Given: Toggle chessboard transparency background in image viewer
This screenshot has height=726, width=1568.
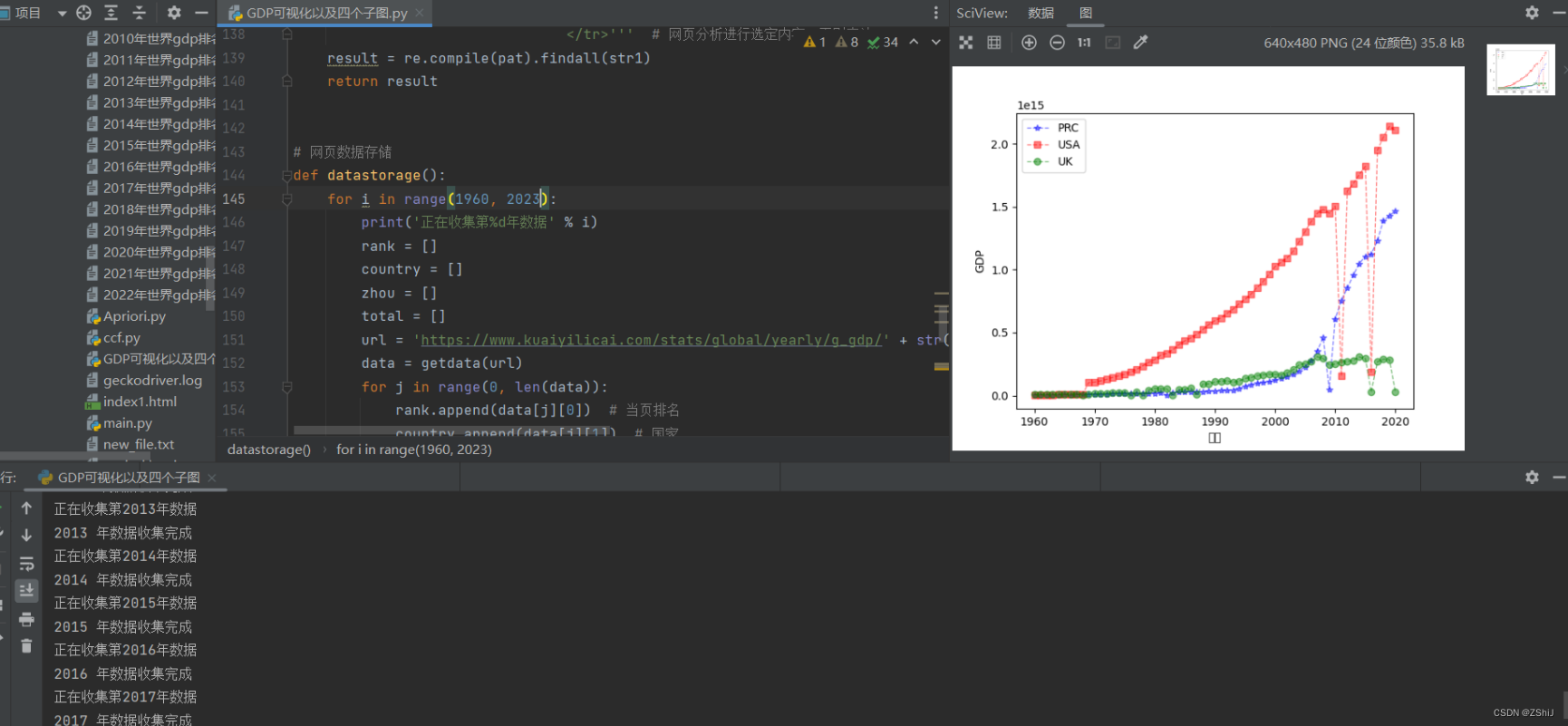Looking at the screenshot, I should point(966,43).
